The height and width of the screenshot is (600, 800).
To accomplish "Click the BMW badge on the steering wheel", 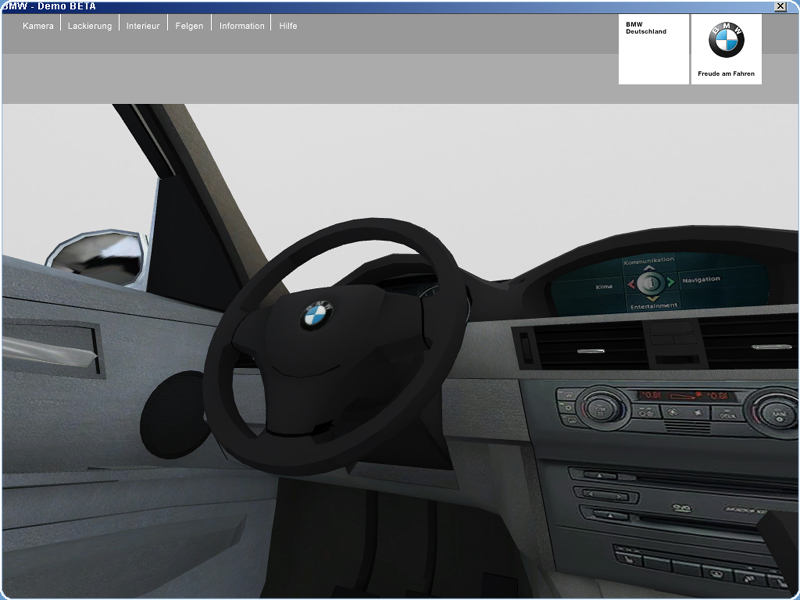I will coord(316,315).
